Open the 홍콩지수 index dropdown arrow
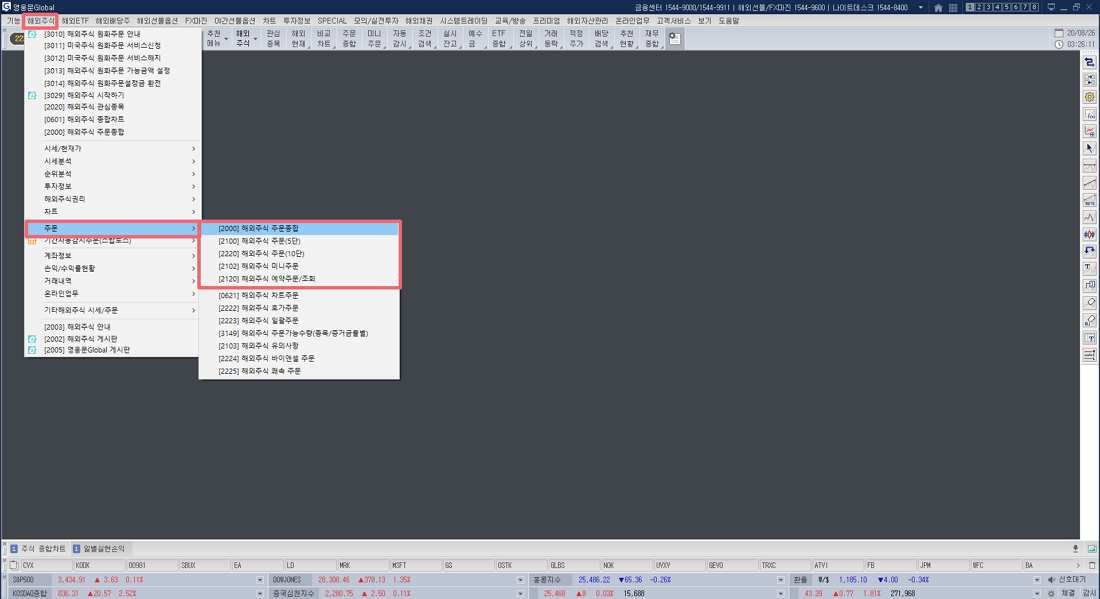 pyautogui.click(x=780, y=580)
